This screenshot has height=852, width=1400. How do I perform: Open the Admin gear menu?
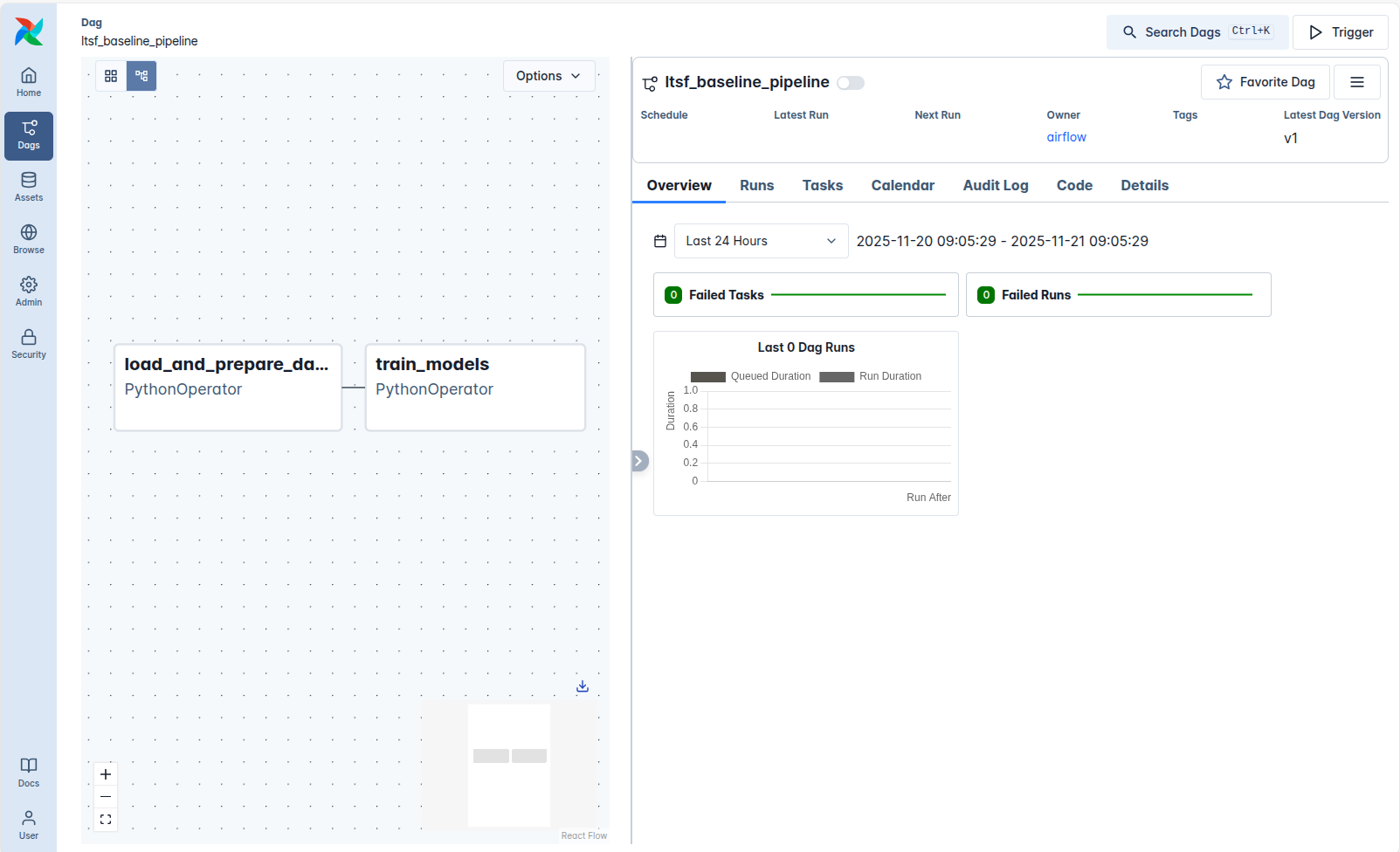[29, 292]
